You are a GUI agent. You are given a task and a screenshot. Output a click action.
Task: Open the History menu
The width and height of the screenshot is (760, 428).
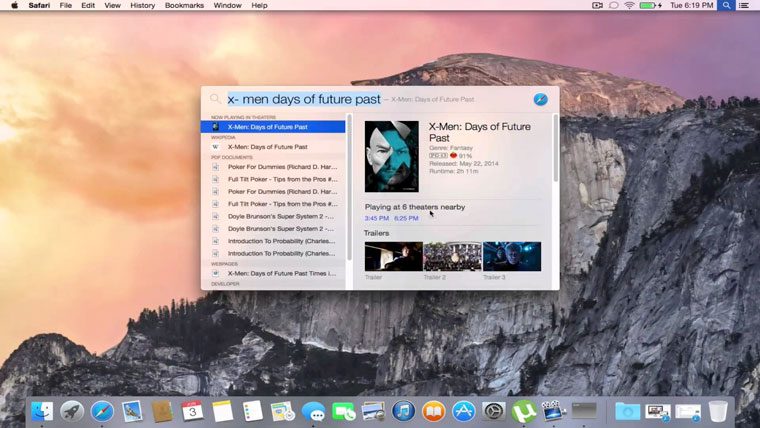142,6
